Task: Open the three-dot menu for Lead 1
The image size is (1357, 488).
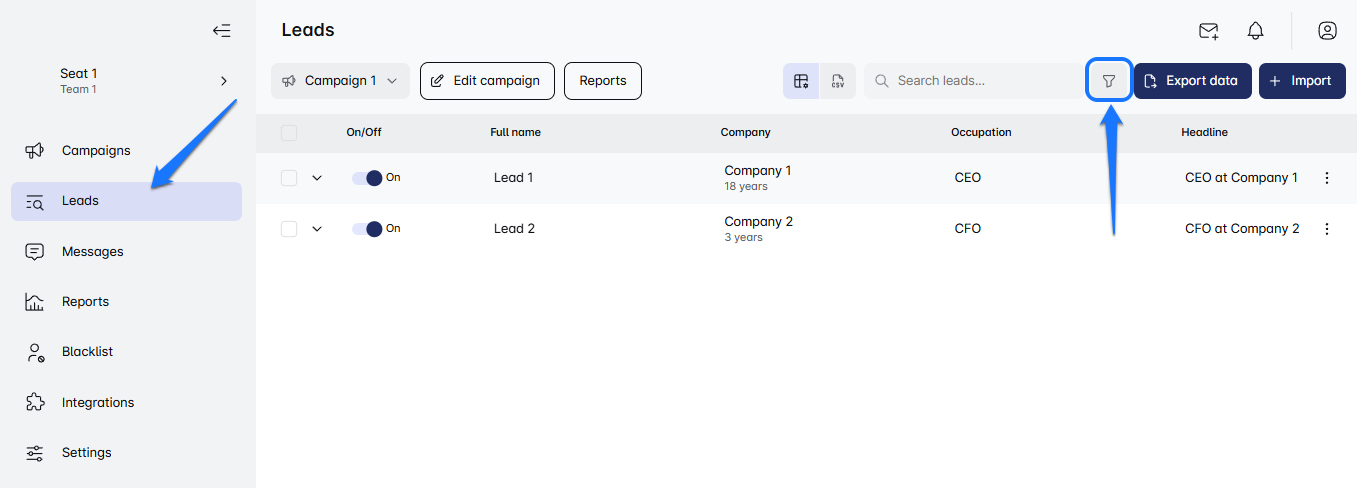Action: (x=1327, y=178)
